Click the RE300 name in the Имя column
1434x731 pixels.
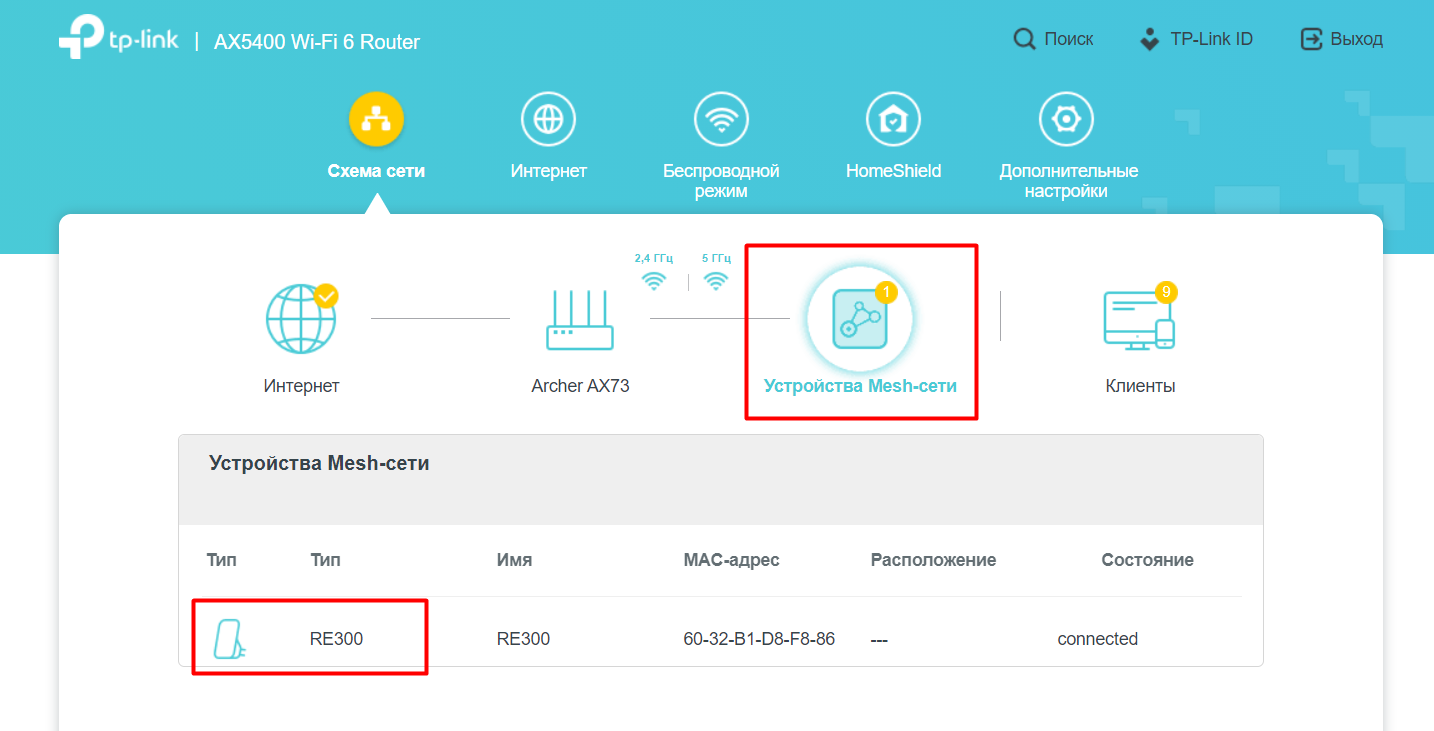(x=523, y=639)
